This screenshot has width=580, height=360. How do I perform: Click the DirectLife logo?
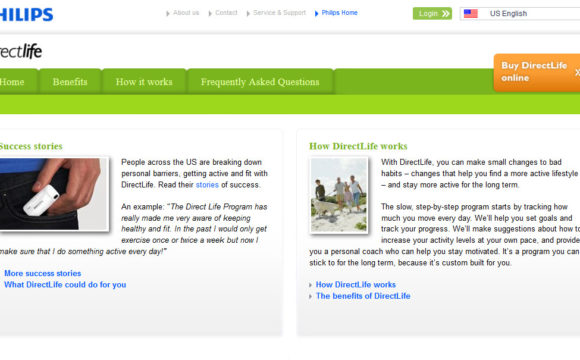21,51
